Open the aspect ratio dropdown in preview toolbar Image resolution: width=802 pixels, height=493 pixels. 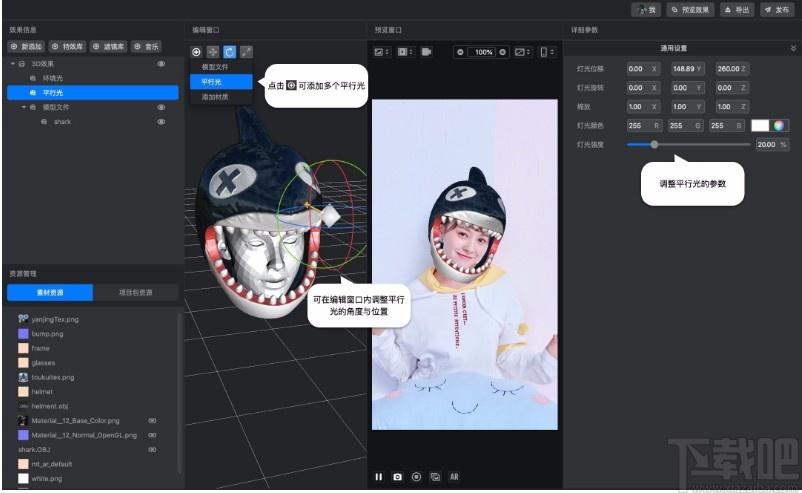522,52
